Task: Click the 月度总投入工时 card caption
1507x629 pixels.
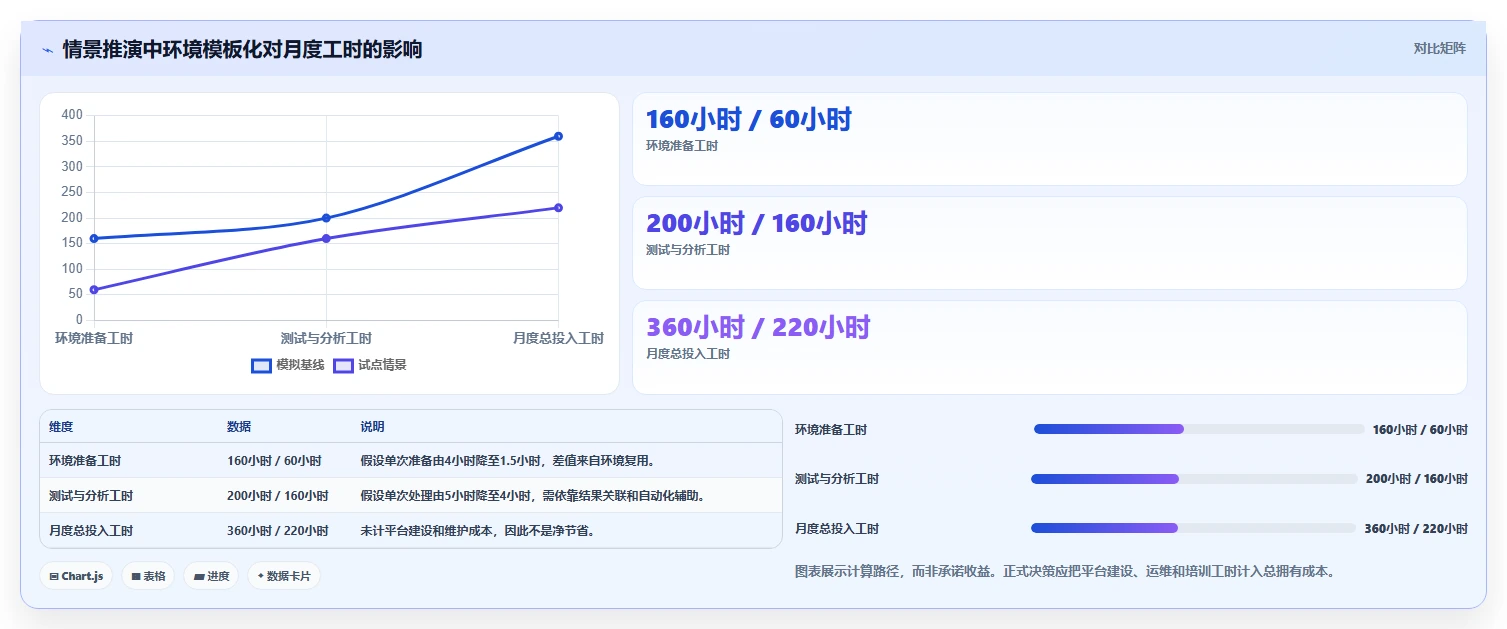Action: tap(688, 354)
